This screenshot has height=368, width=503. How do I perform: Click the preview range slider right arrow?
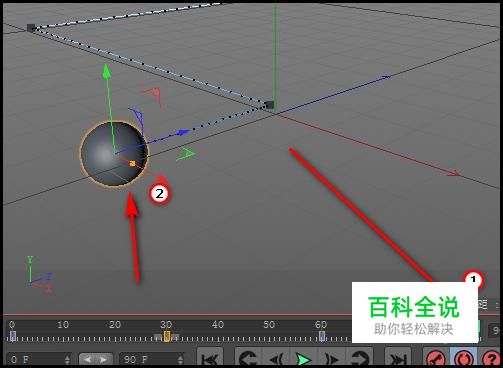click(103, 360)
